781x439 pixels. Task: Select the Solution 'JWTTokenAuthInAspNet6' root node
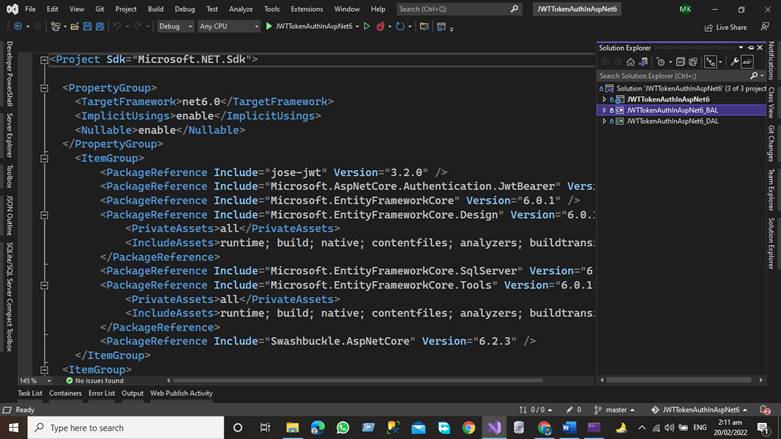pos(685,88)
